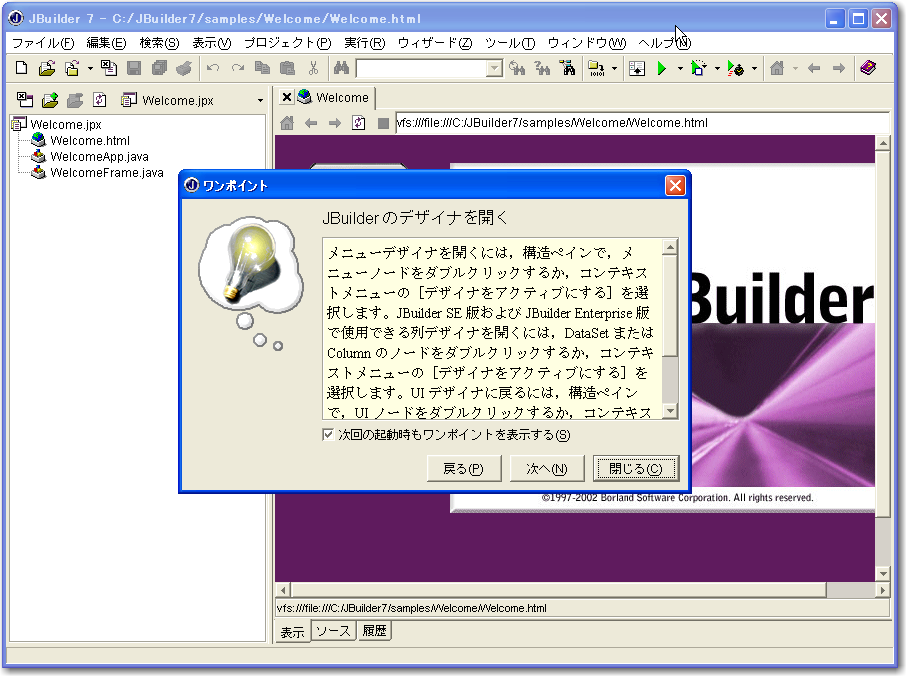Open the search text combo box dropdown

pyautogui.click(x=494, y=69)
